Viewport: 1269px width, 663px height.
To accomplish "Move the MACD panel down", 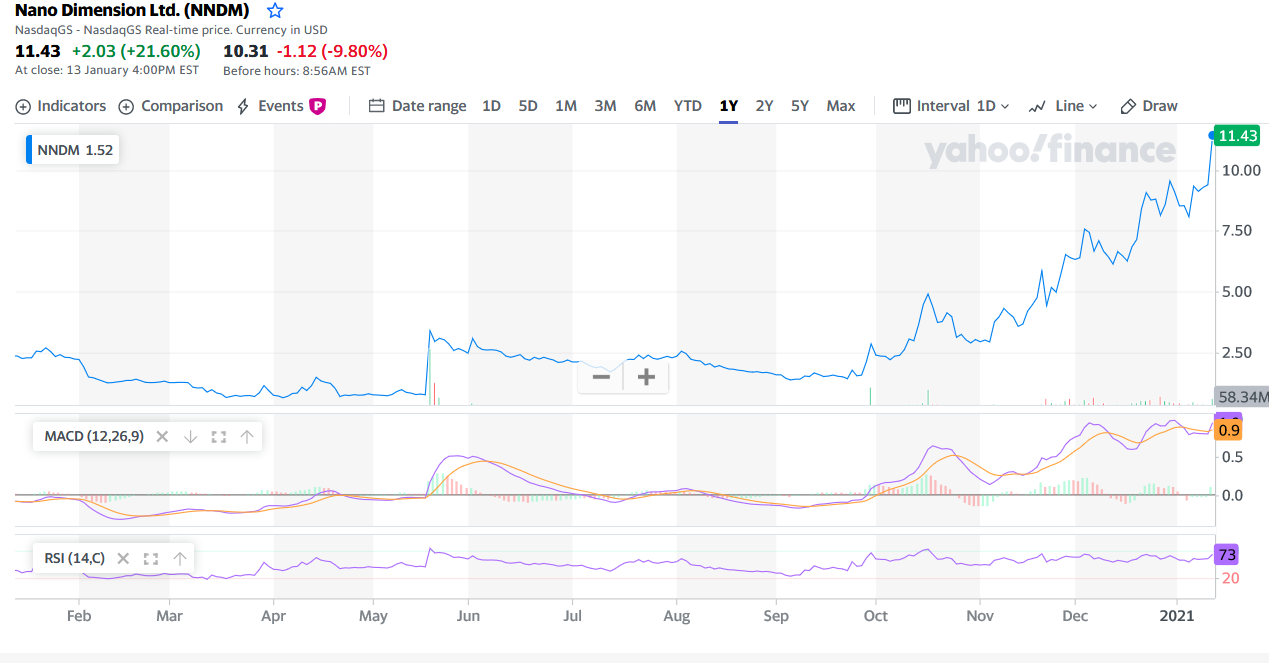I will tap(190, 436).
